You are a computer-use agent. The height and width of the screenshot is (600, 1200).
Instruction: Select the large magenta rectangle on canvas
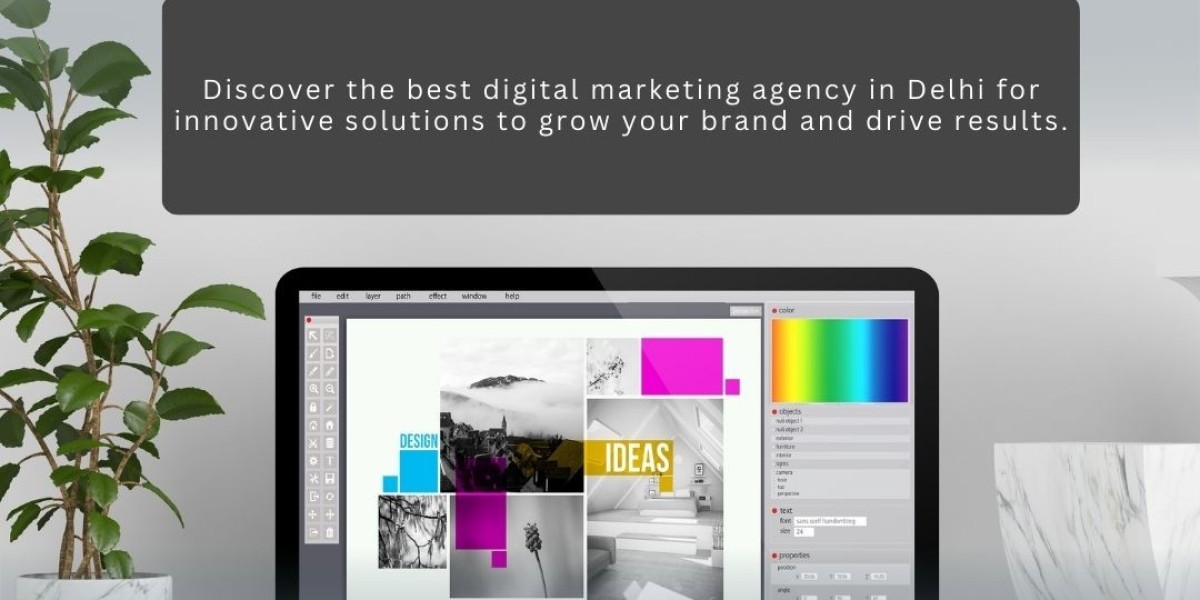point(682,366)
